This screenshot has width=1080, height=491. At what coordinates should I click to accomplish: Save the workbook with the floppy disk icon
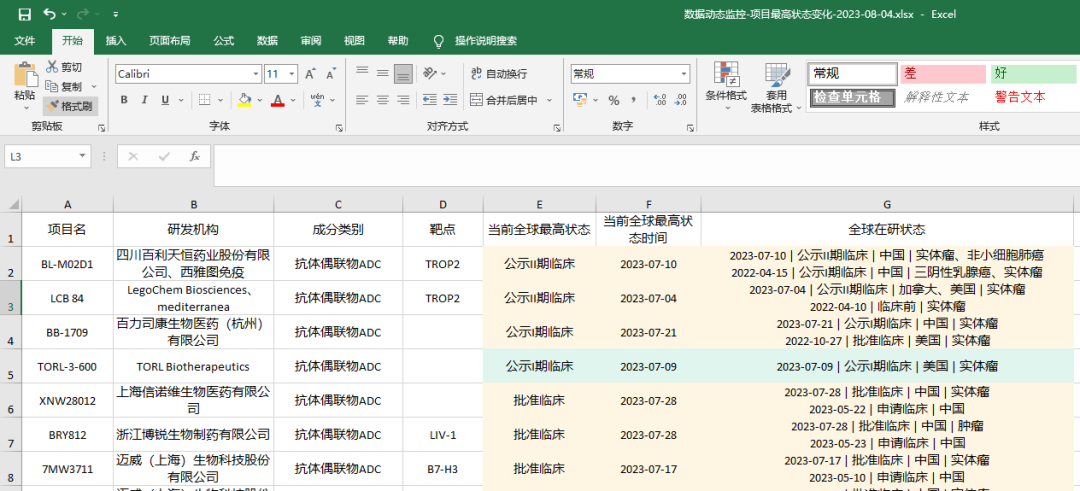tap(24, 14)
